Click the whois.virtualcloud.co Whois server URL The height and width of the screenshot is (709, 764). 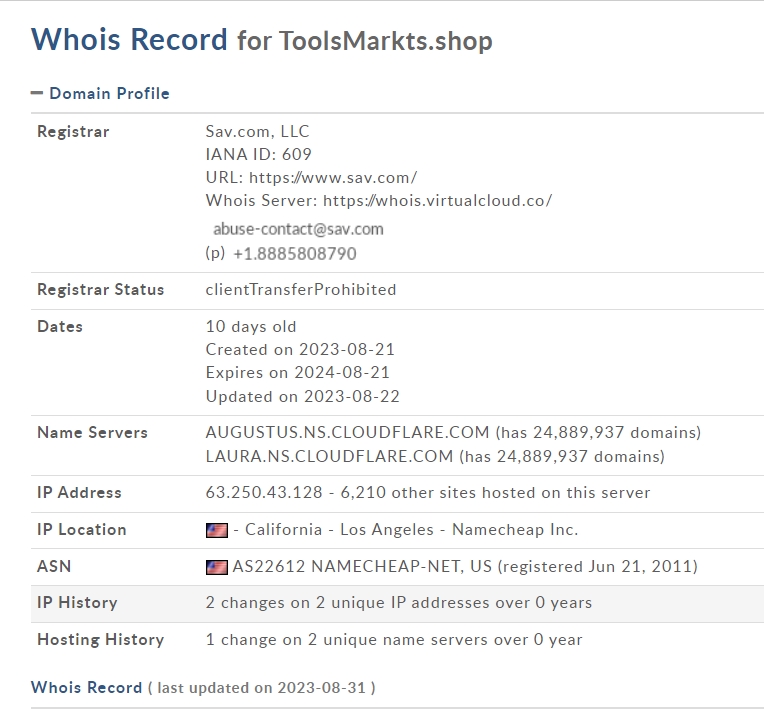point(438,201)
